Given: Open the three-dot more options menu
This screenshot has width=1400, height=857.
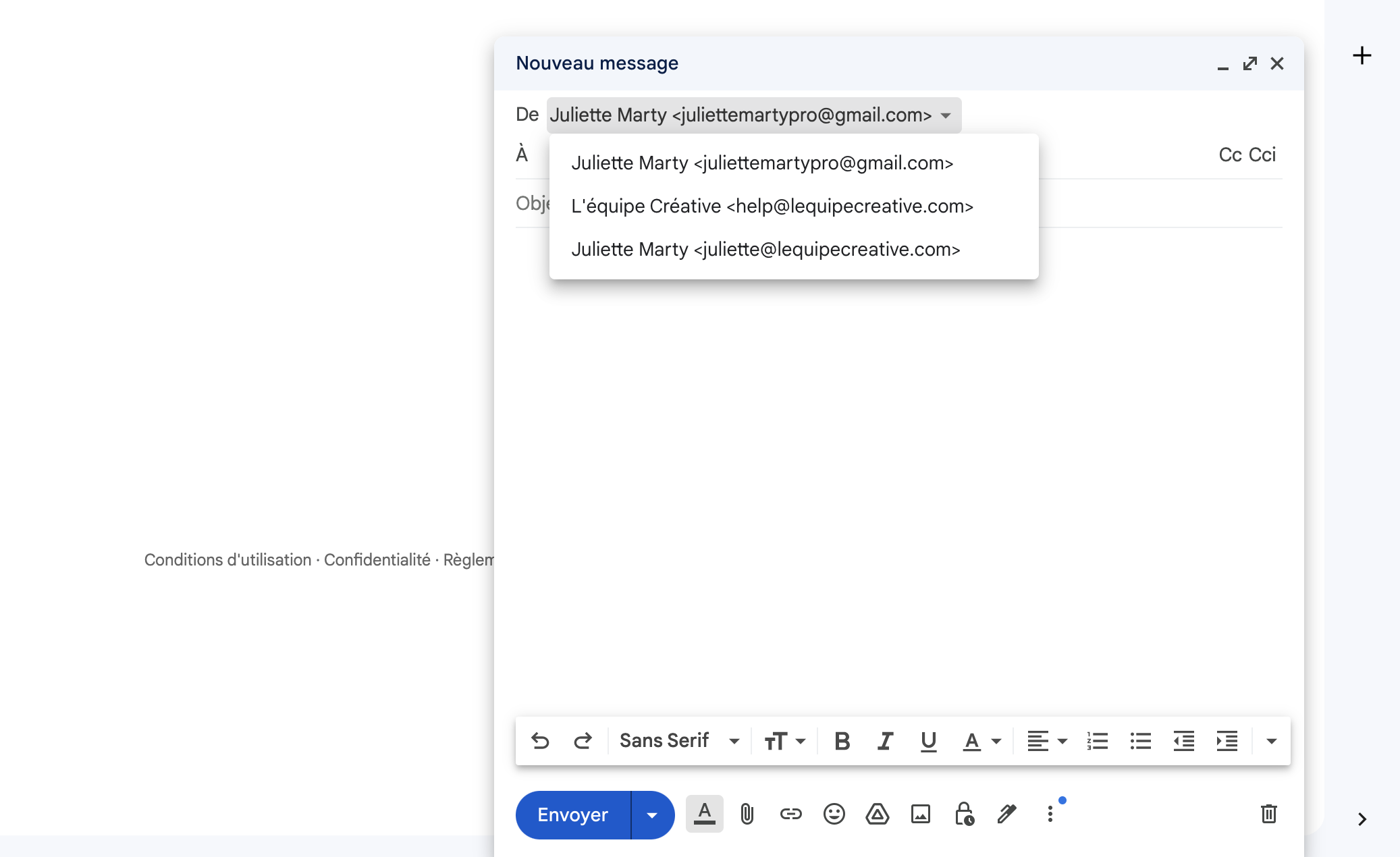Looking at the screenshot, I should 1050,814.
